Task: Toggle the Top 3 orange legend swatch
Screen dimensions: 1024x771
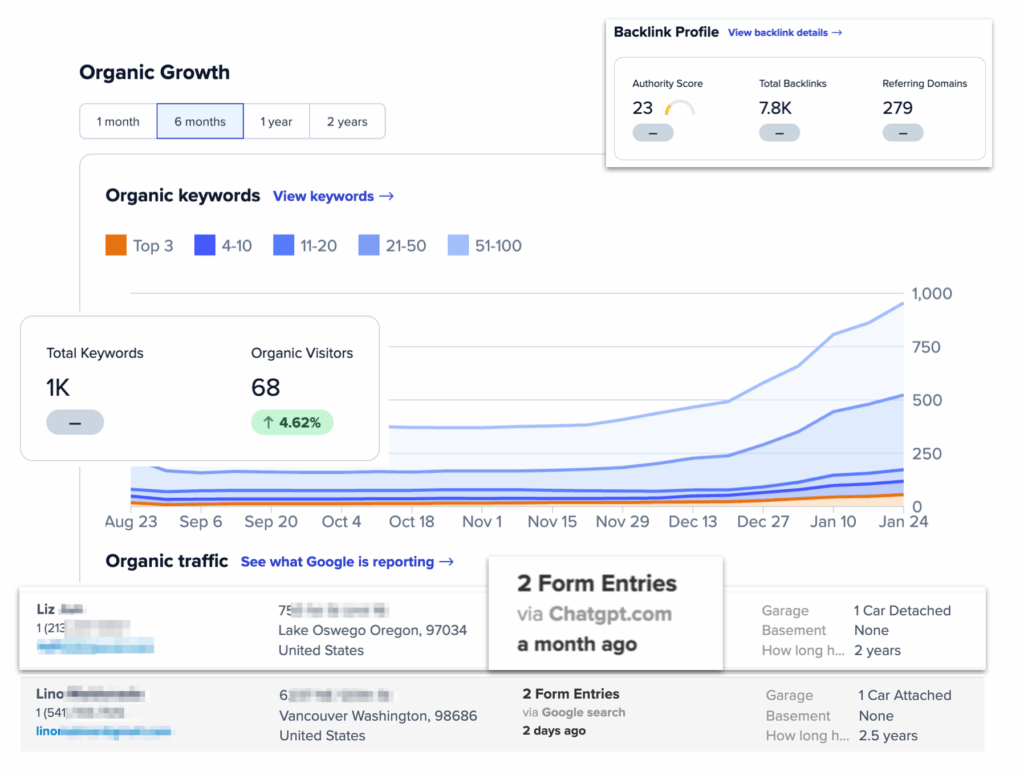Action: [x=116, y=246]
